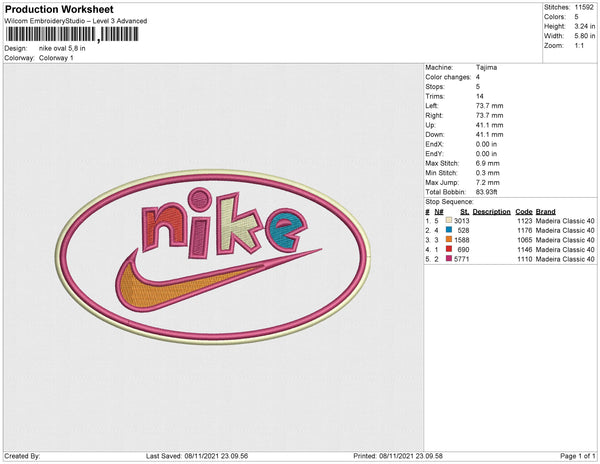The width and height of the screenshot is (600, 464).
Task: Click the 'Brand' column header
Action: point(545,212)
